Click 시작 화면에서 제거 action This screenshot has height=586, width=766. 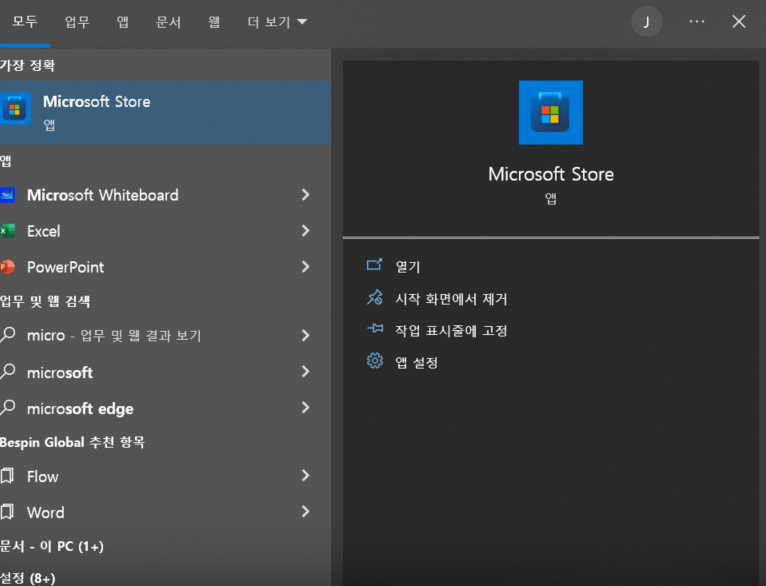click(x=451, y=298)
